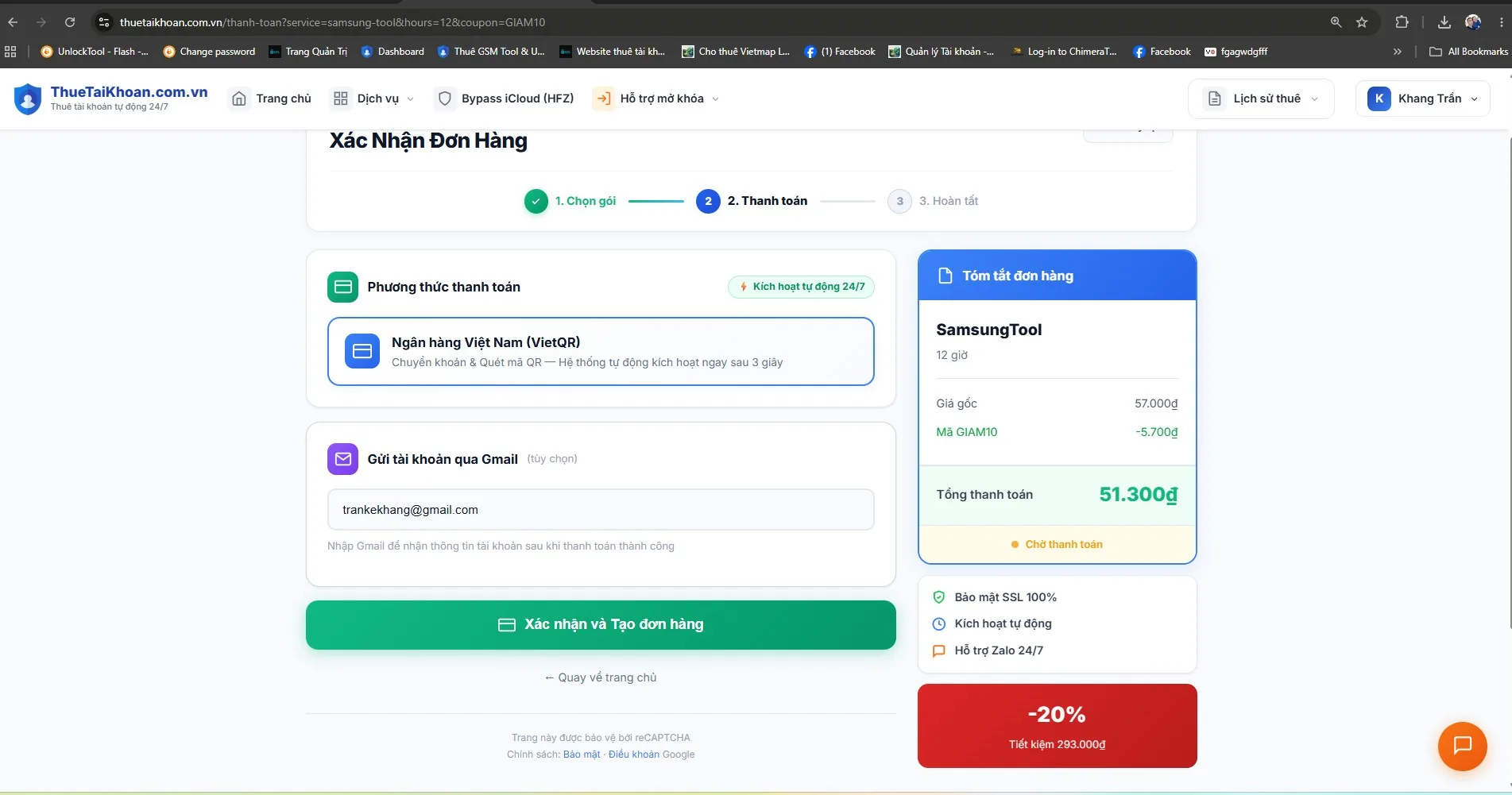Open the Dashboard bookmark
The image size is (1512, 795).
pos(393,52)
